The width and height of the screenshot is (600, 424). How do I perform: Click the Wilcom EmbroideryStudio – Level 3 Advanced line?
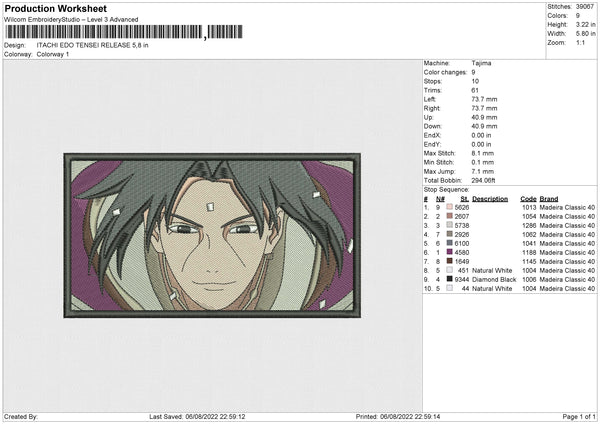click(71, 20)
